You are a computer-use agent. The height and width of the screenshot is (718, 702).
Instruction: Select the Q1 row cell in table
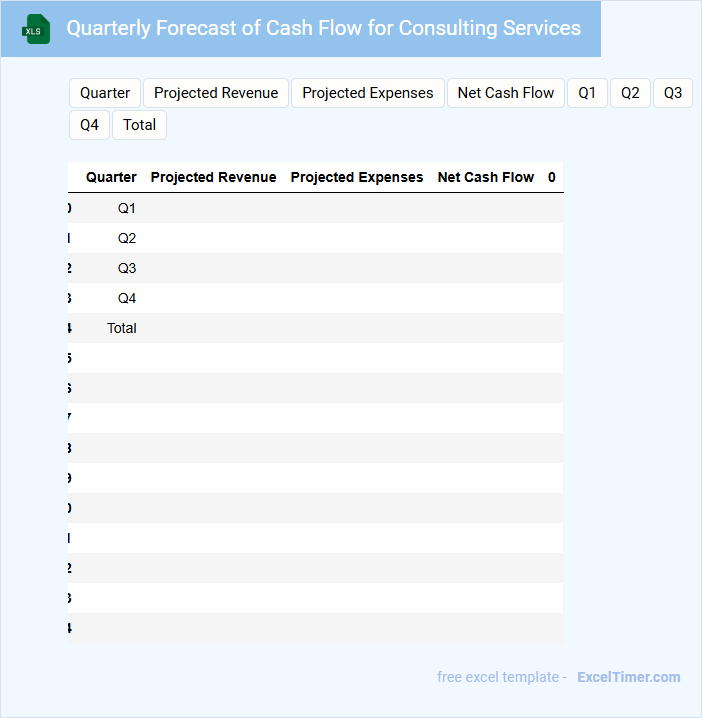click(126, 208)
